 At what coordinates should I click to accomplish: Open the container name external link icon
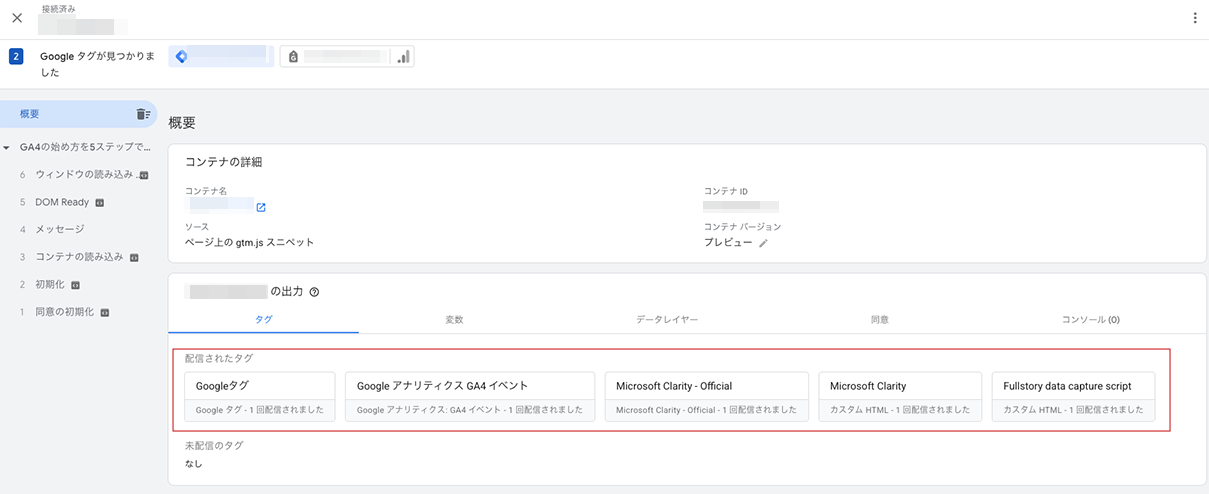pos(261,208)
